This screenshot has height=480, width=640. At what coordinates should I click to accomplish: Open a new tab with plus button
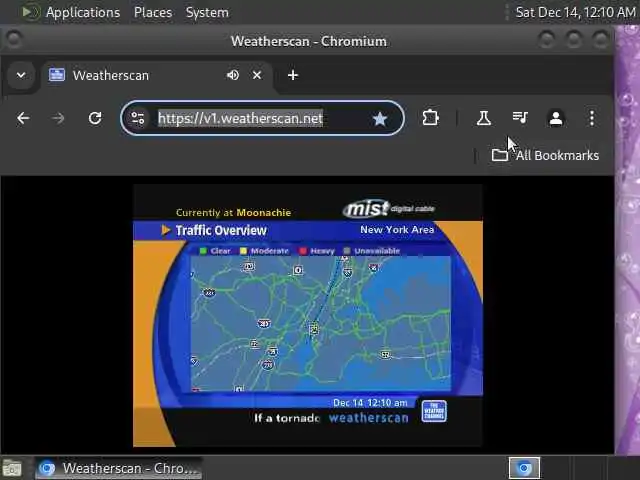click(293, 75)
